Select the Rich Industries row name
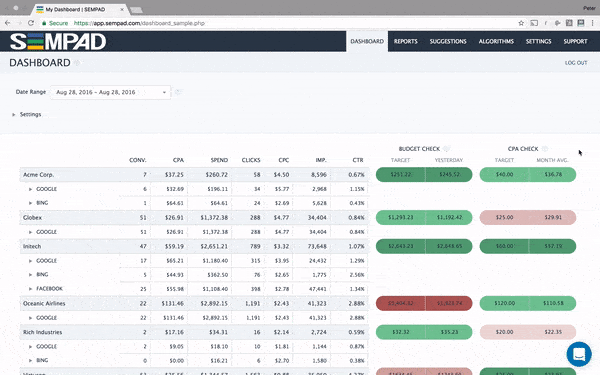The width and height of the screenshot is (600, 375). pos(42,332)
